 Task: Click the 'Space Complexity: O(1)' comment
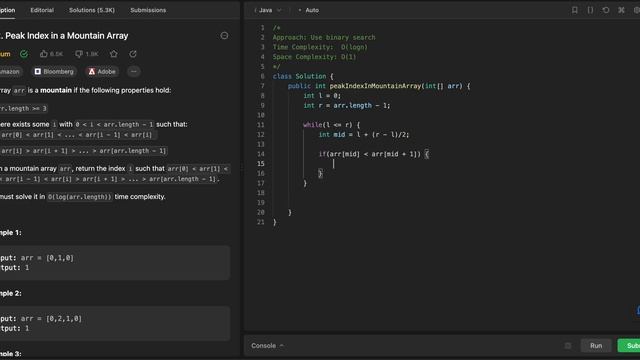(x=314, y=57)
